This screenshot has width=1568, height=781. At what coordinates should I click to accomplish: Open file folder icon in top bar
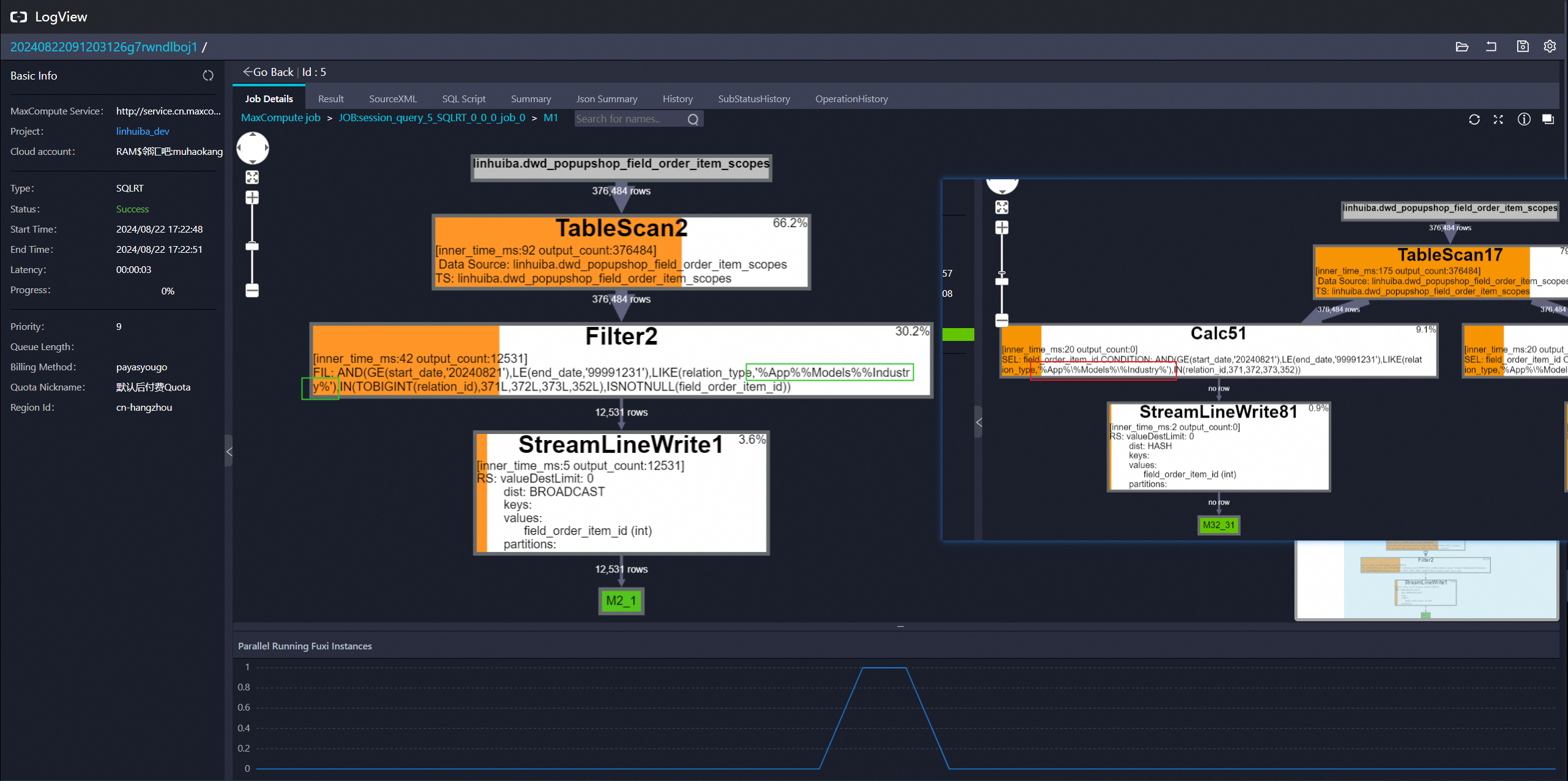[1462, 47]
